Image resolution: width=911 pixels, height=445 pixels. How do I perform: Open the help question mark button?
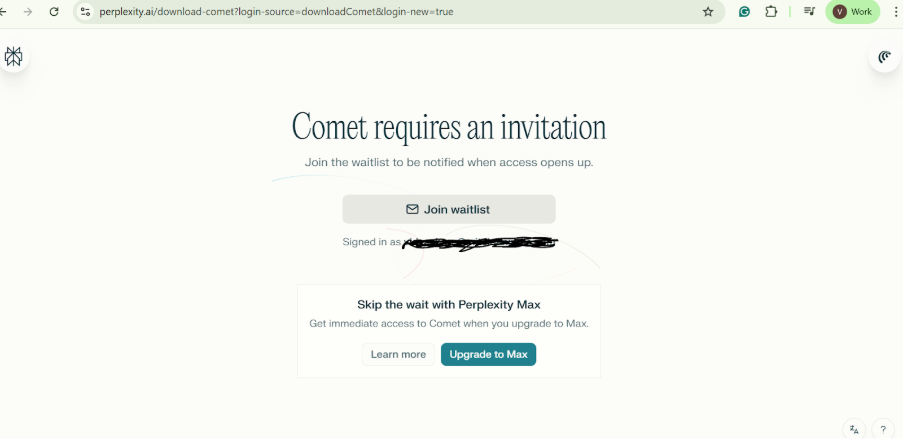tap(883, 430)
